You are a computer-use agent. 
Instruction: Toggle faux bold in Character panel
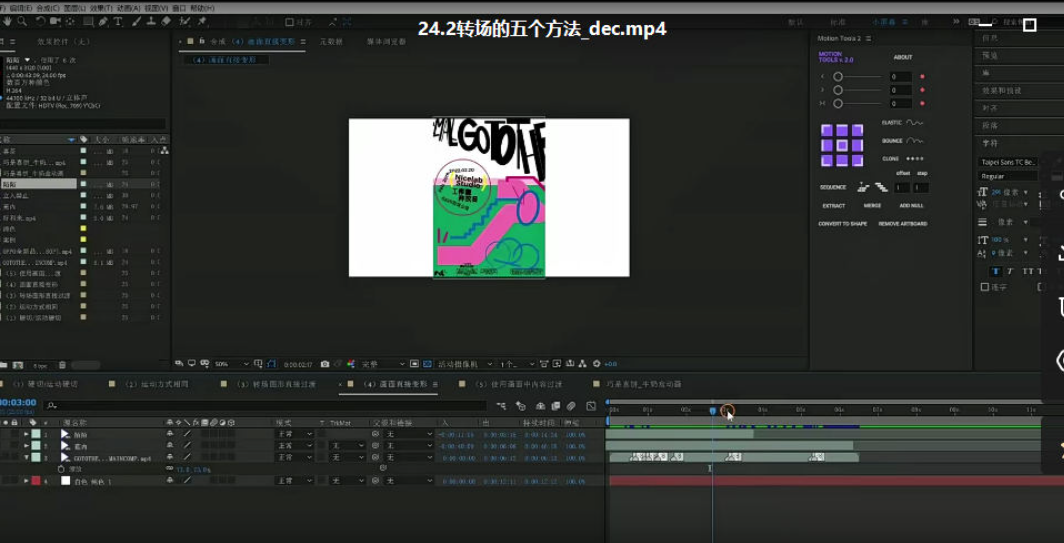pos(995,271)
